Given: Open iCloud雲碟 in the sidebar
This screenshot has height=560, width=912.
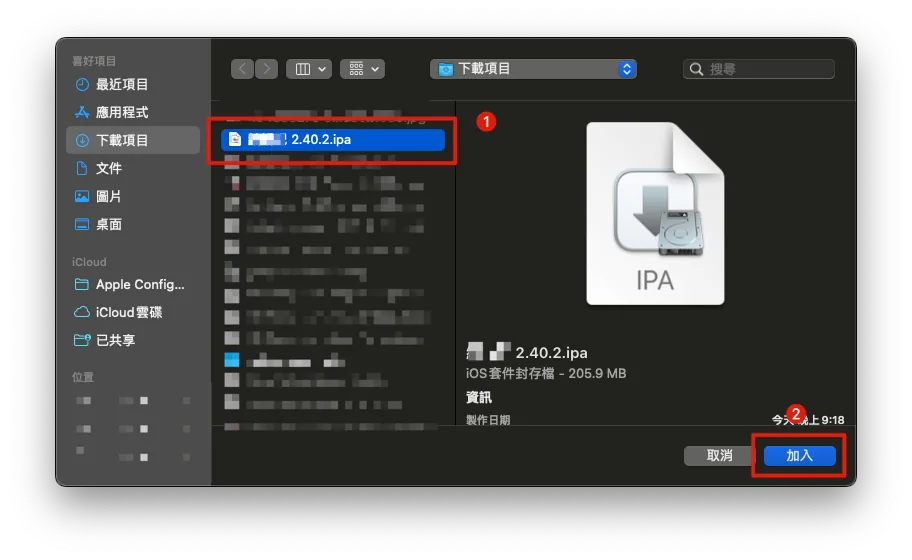Looking at the screenshot, I should coord(129,312).
